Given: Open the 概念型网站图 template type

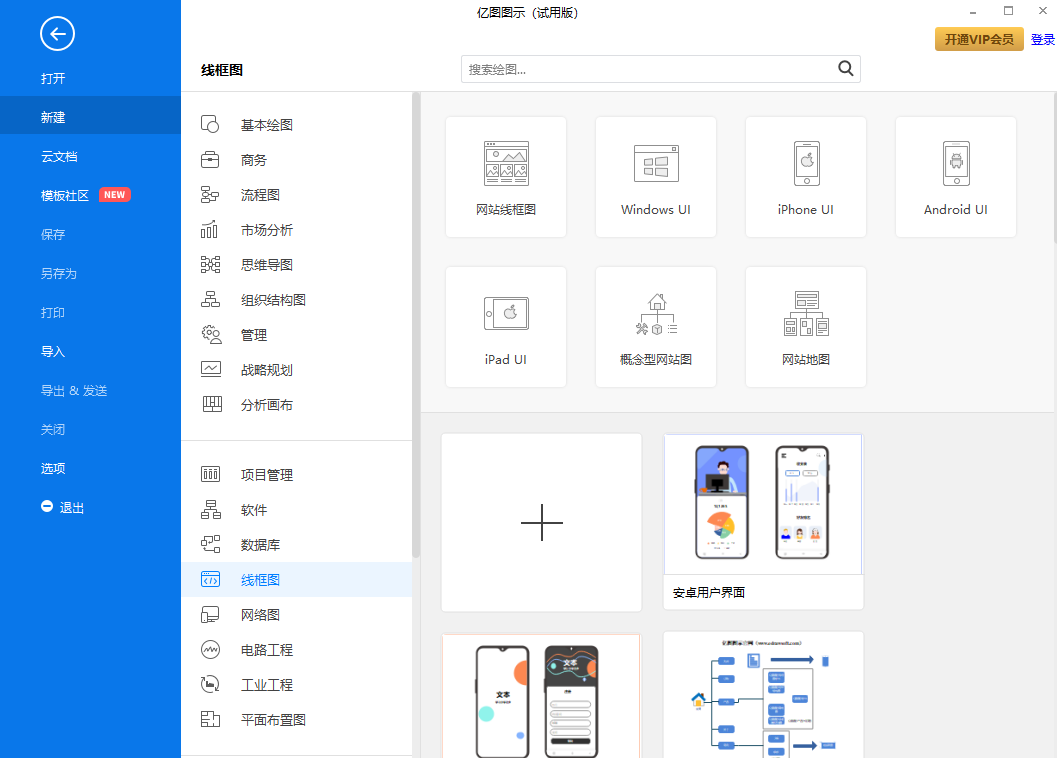Looking at the screenshot, I should 656,327.
